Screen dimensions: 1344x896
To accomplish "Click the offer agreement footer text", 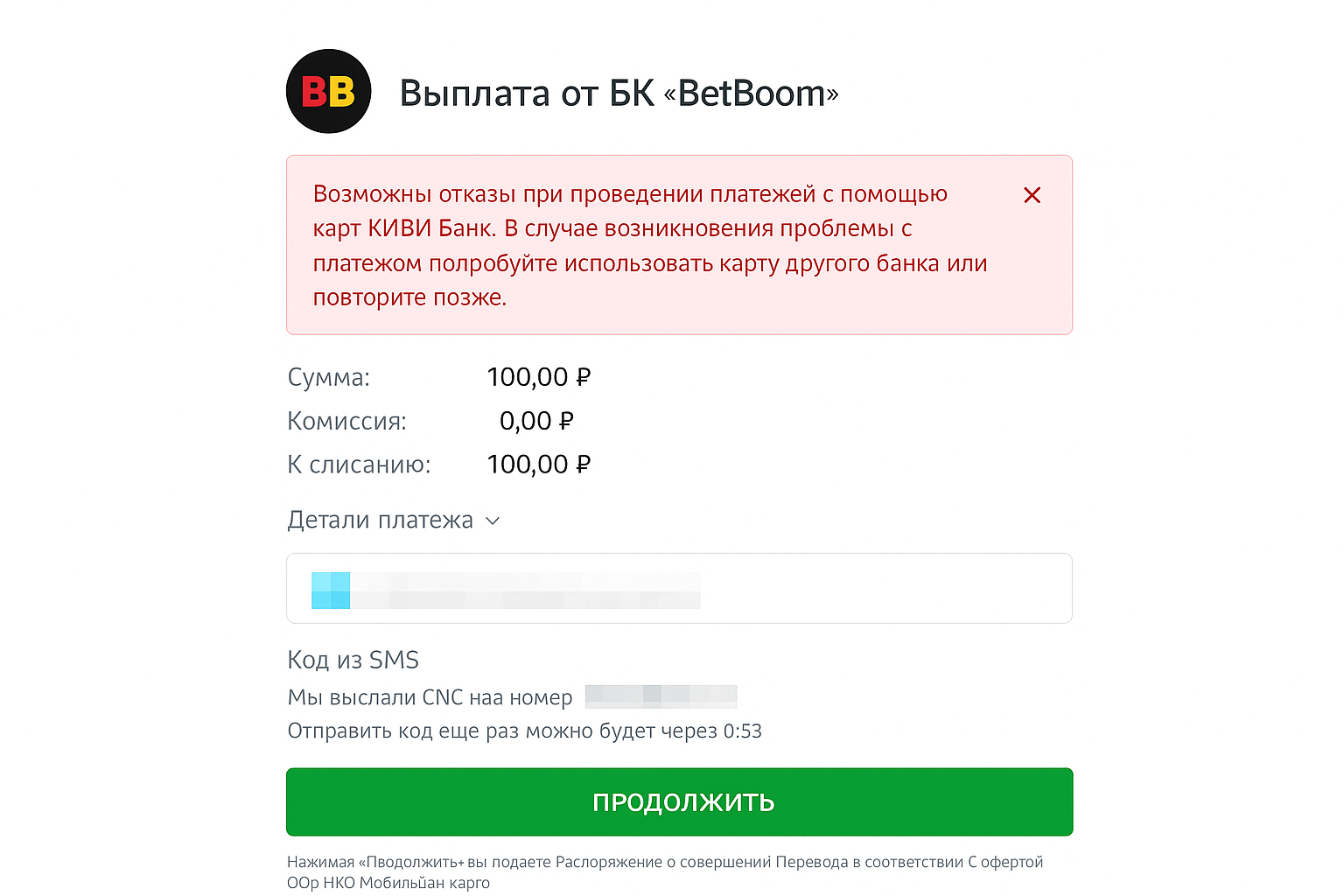I will coord(665,861).
